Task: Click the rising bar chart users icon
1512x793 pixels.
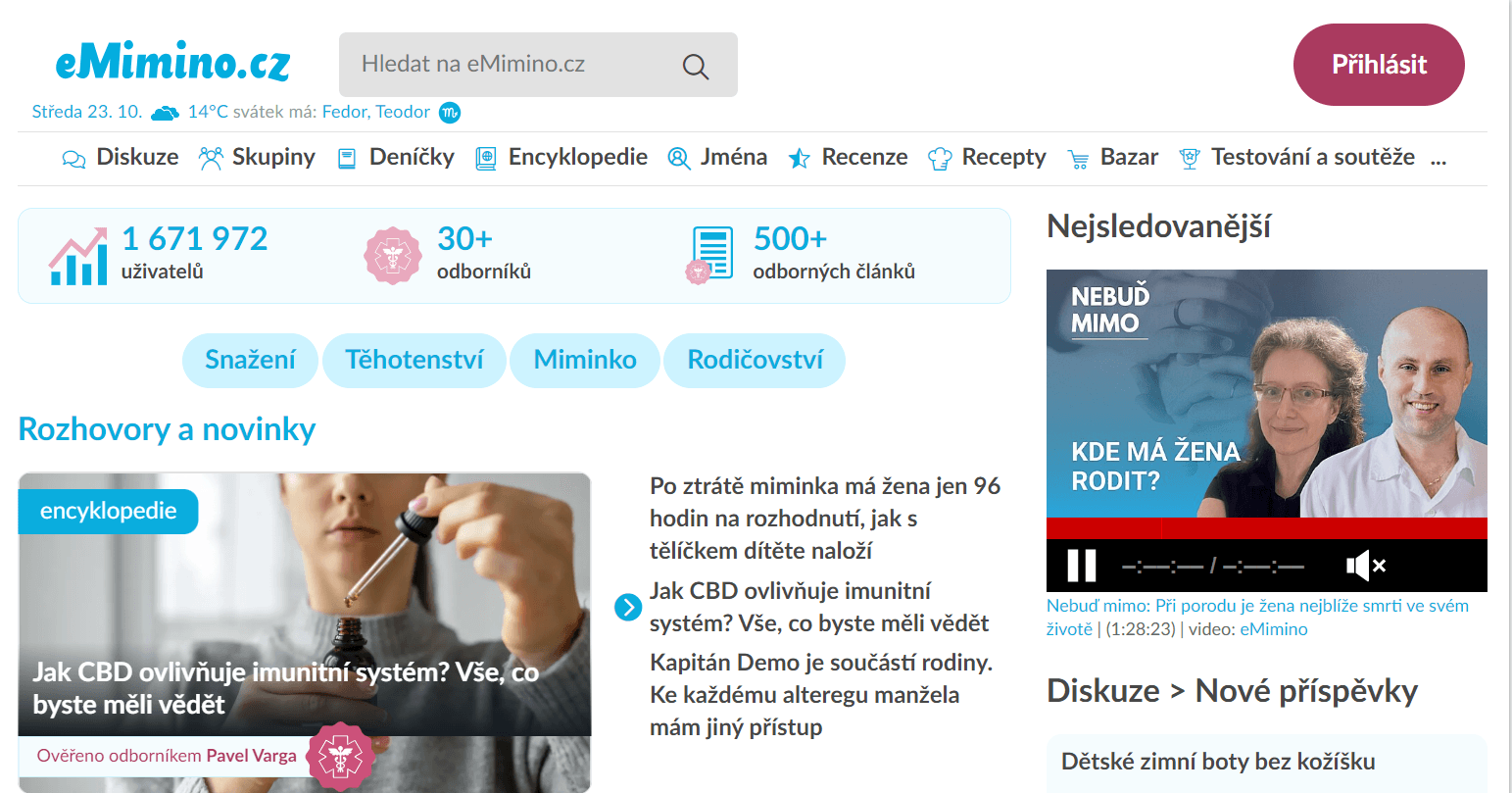Action: pyautogui.click(x=78, y=257)
